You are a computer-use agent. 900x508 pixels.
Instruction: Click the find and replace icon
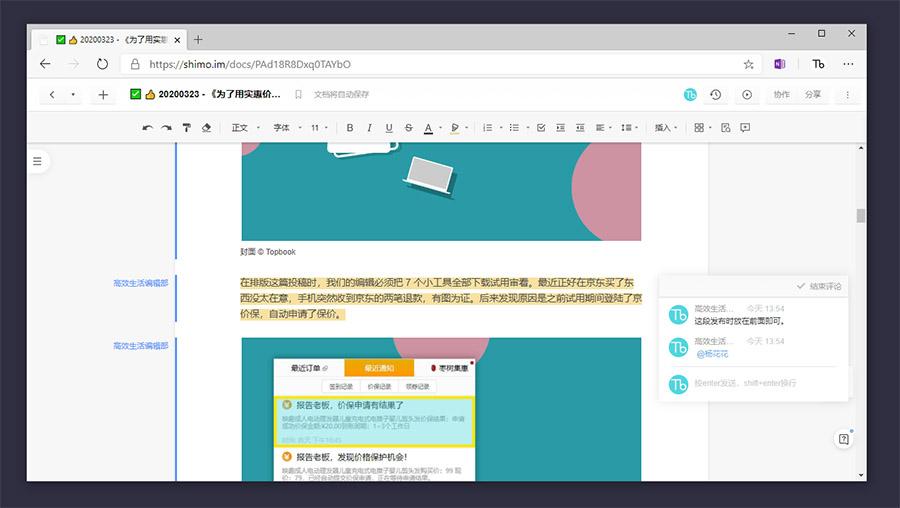coord(726,128)
